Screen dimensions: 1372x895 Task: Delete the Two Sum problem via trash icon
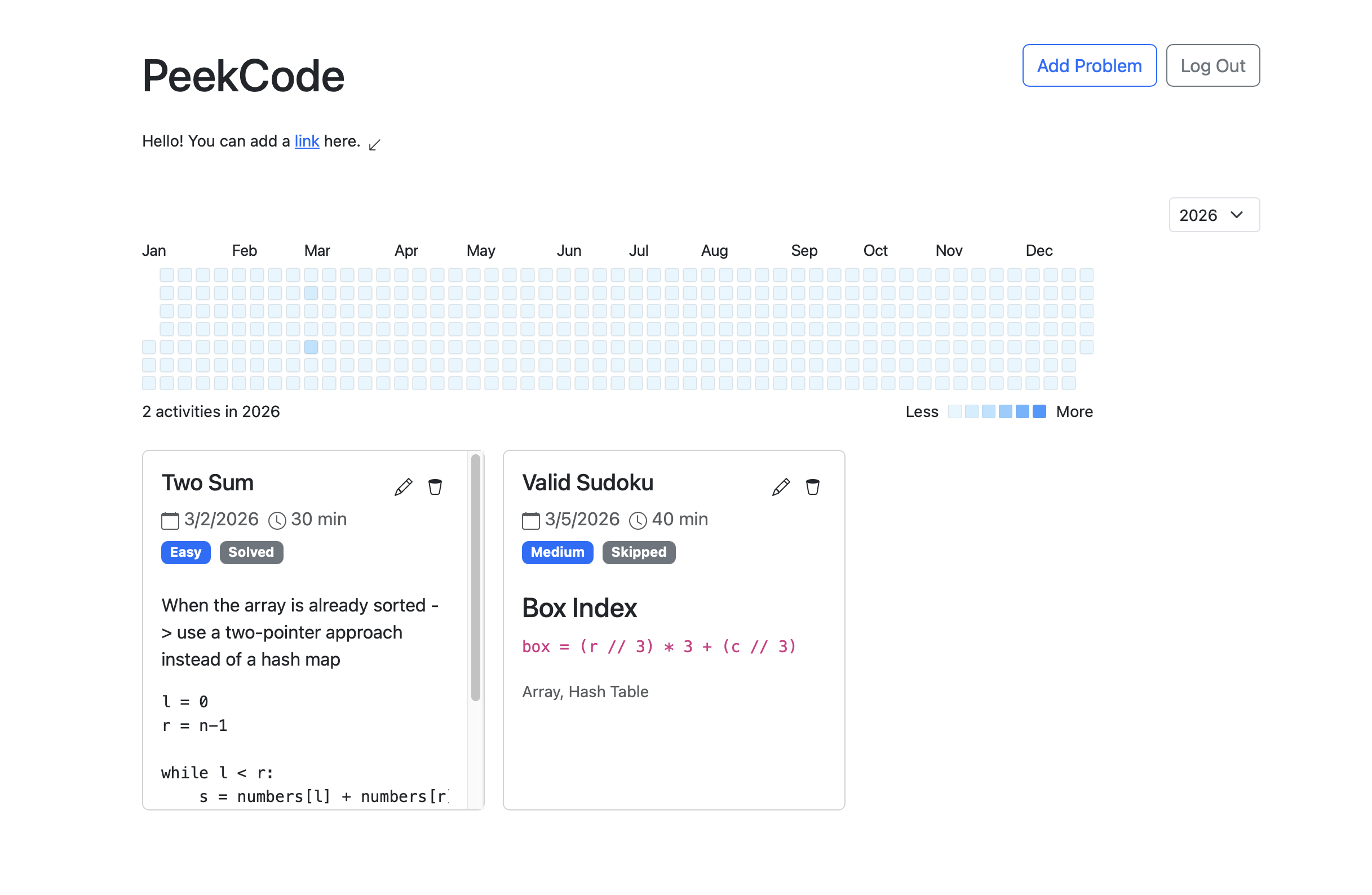(435, 486)
